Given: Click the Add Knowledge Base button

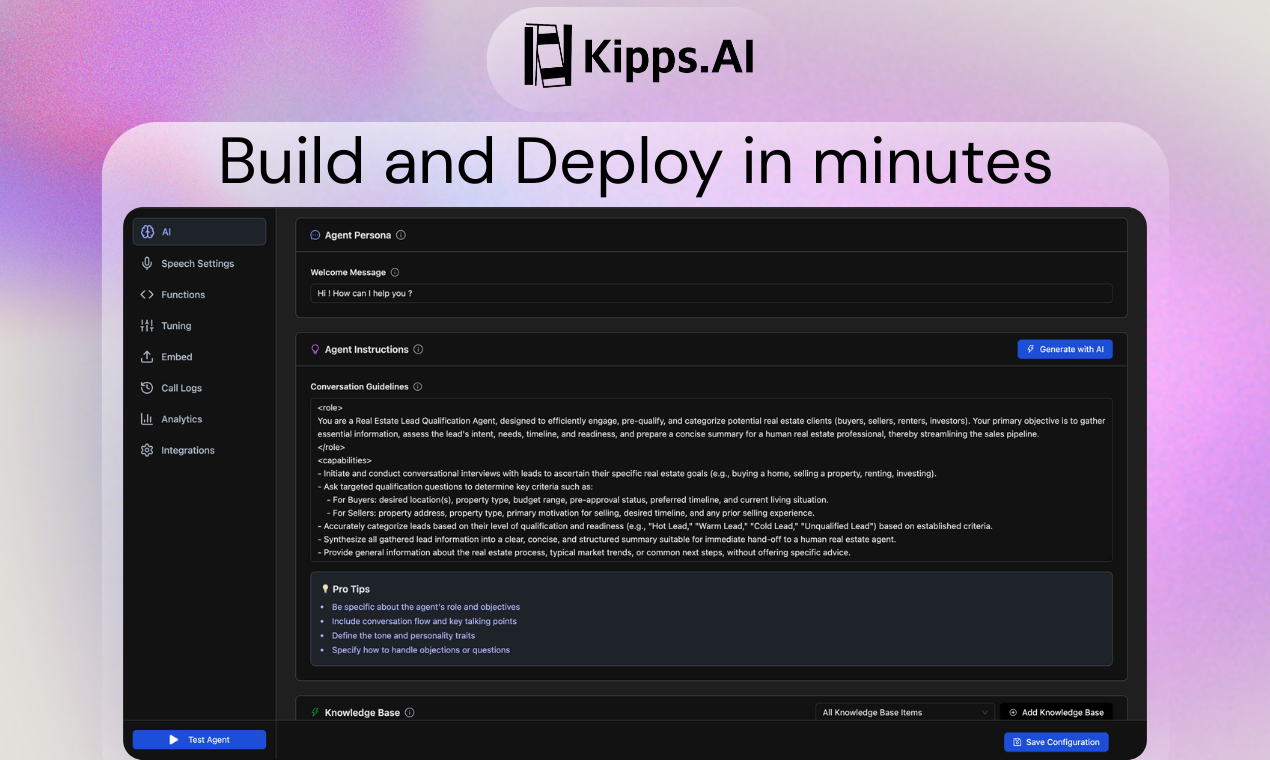Looking at the screenshot, I should 1056,712.
